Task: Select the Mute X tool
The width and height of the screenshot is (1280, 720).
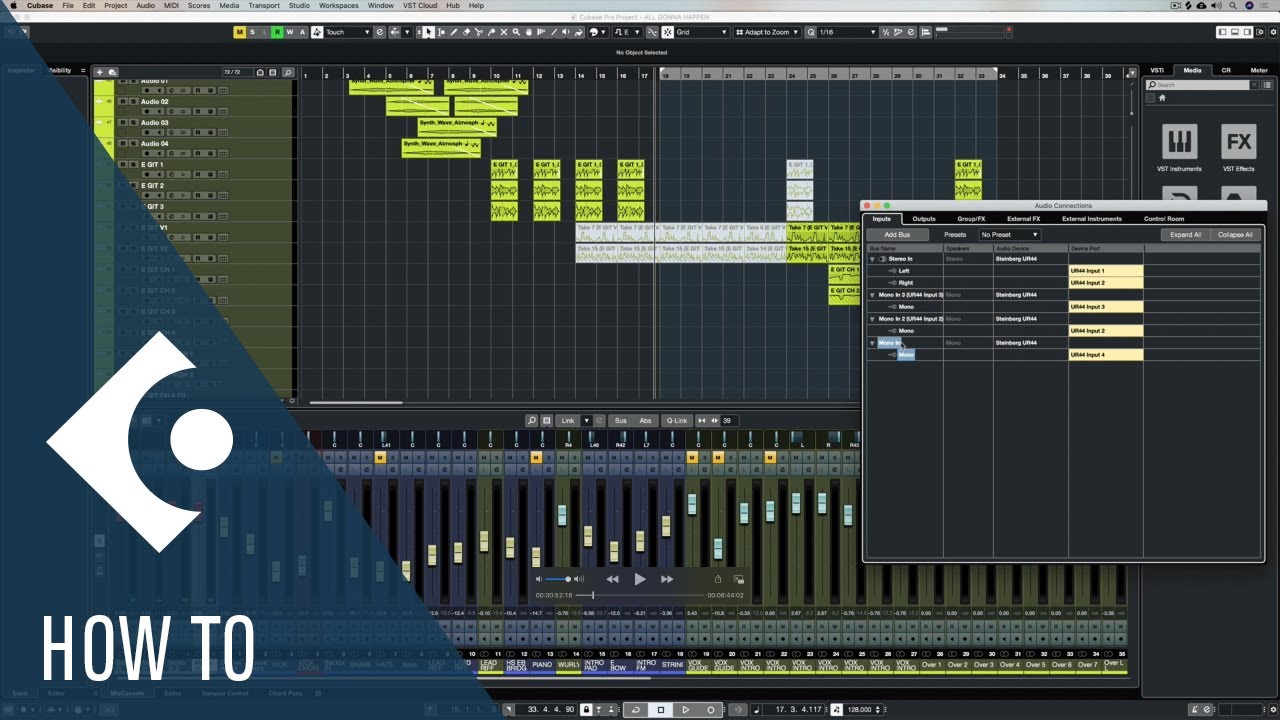Action: click(x=504, y=32)
